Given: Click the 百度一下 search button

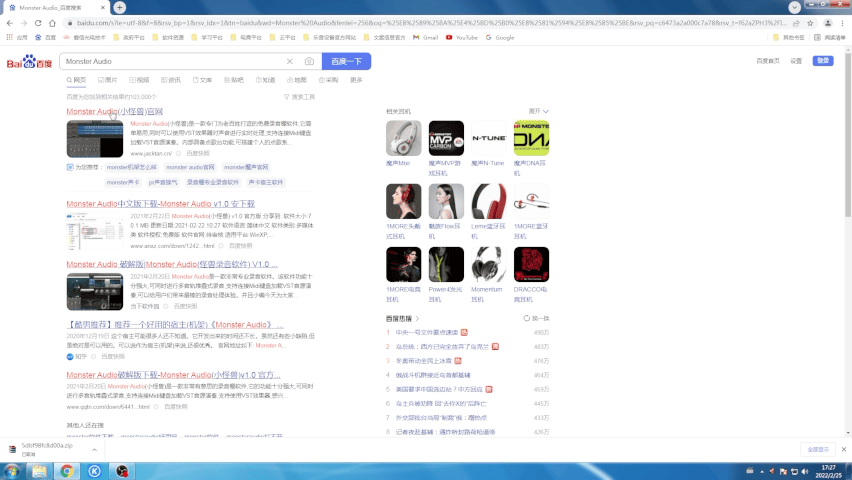Looking at the screenshot, I should point(347,61).
